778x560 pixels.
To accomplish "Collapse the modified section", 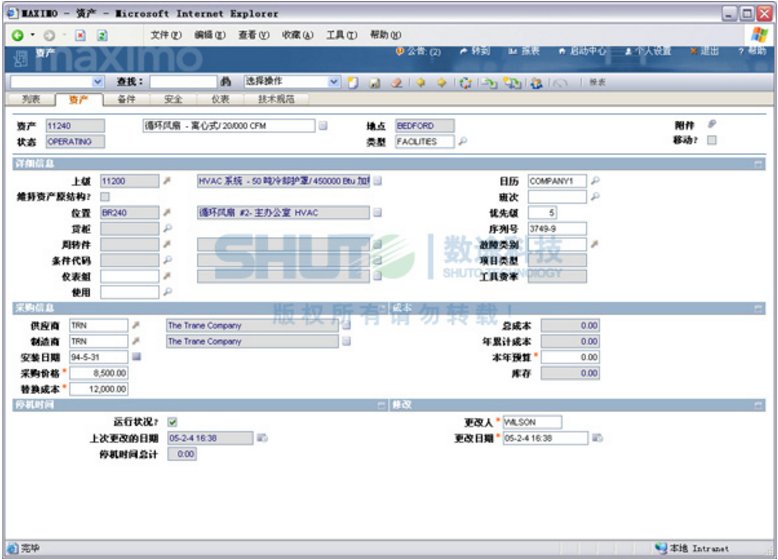I will tap(758, 405).
